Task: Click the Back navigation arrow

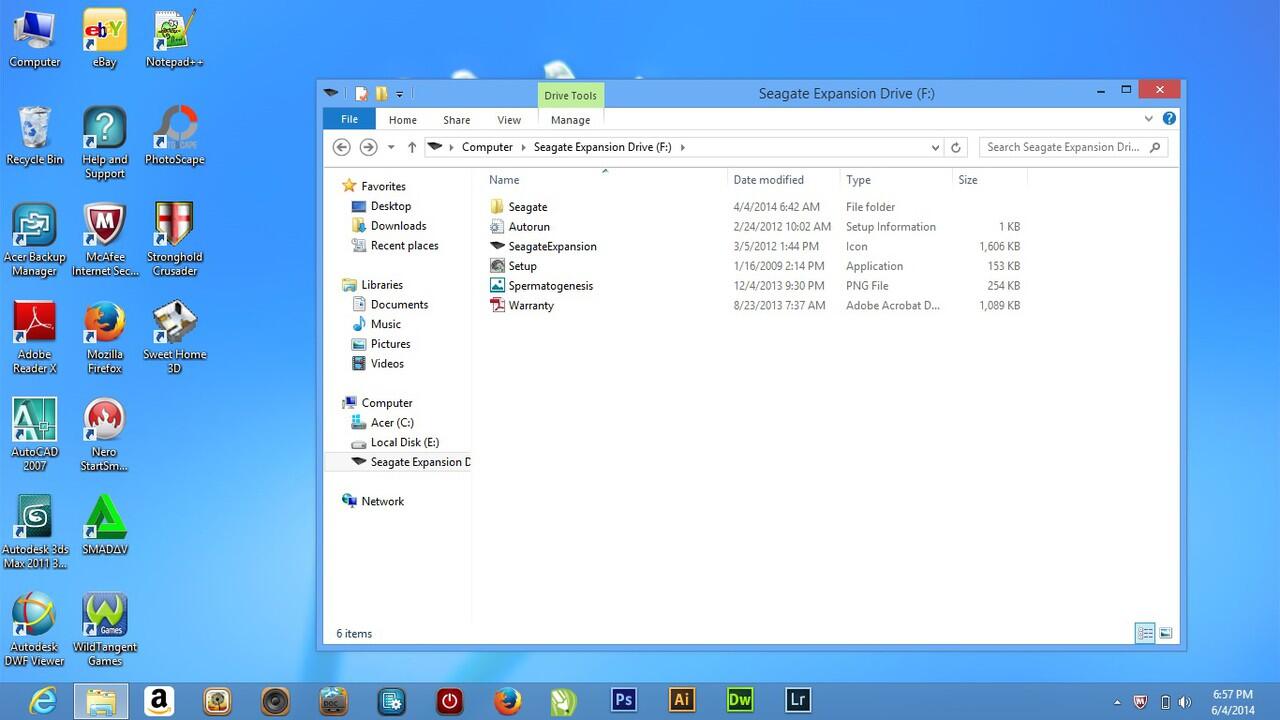Action: pos(341,147)
